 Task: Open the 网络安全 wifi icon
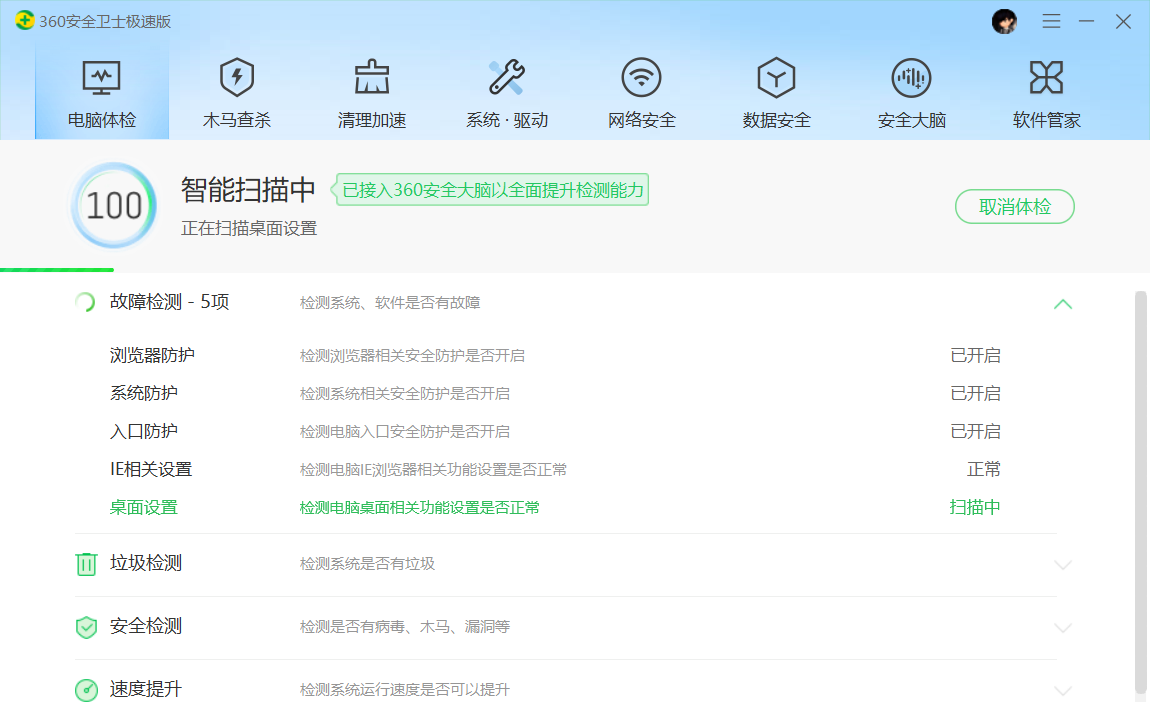(x=642, y=77)
